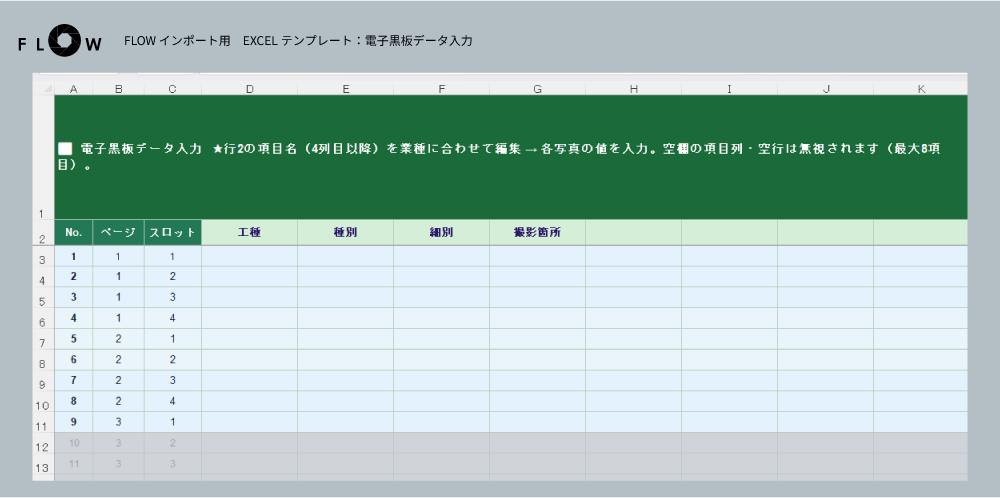Select row 2 header

click(x=43, y=233)
